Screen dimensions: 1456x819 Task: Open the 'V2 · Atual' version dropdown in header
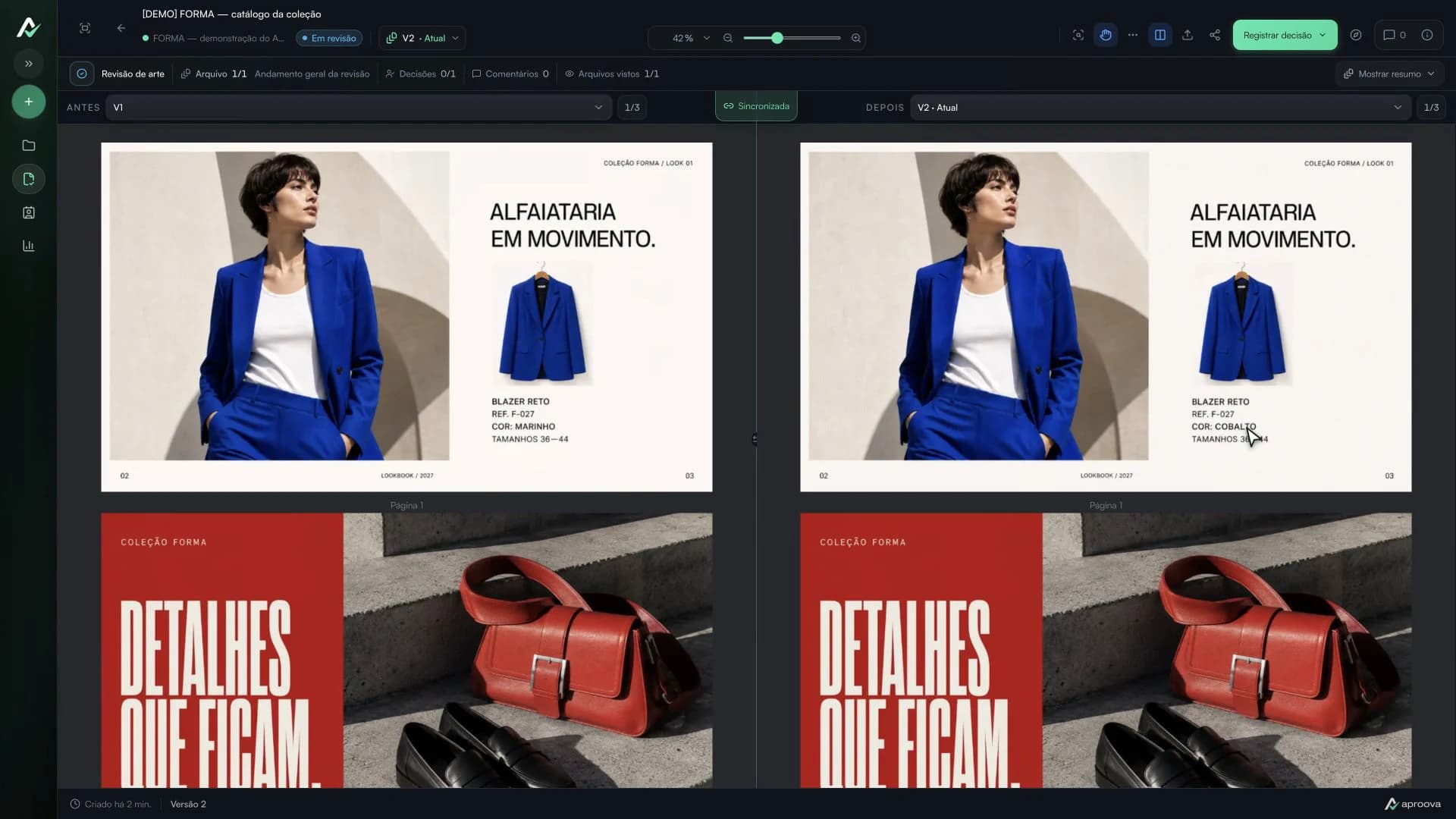pyautogui.click(x=422, y=38)
